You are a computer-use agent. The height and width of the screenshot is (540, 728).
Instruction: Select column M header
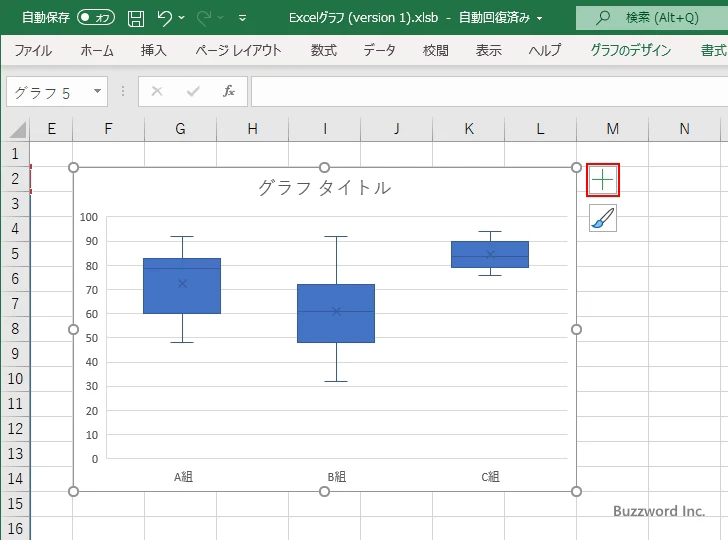click(613, 129)
